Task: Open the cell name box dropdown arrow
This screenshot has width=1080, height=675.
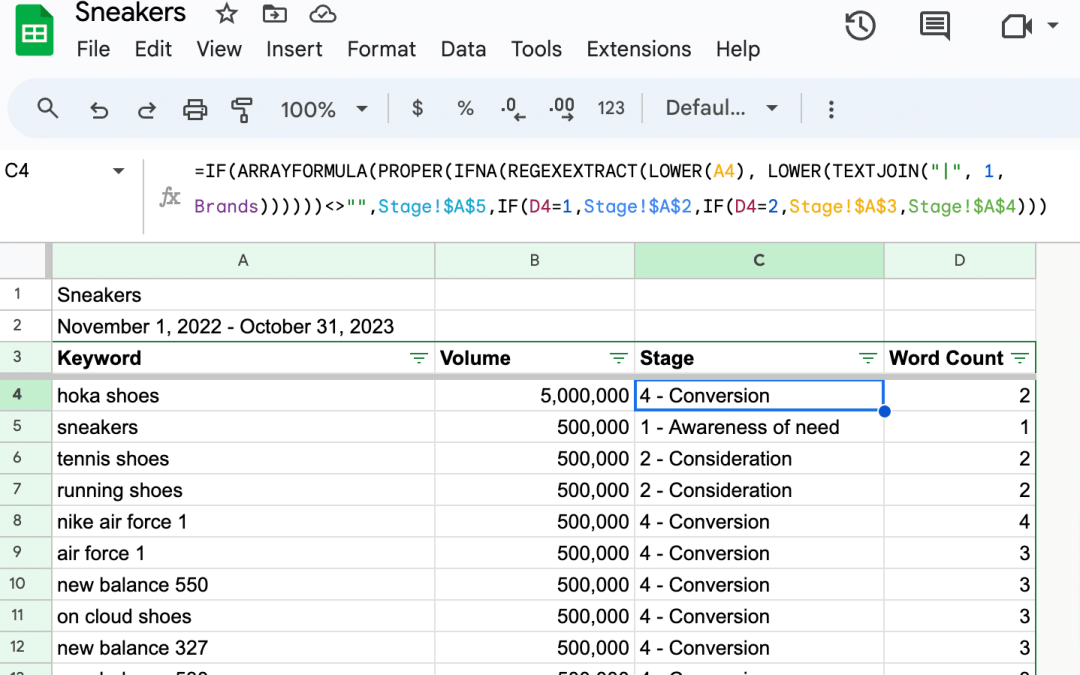Action: (119, 171)
